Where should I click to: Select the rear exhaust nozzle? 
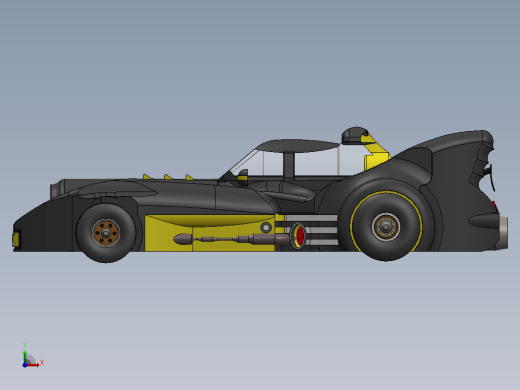tap(503, 233)
